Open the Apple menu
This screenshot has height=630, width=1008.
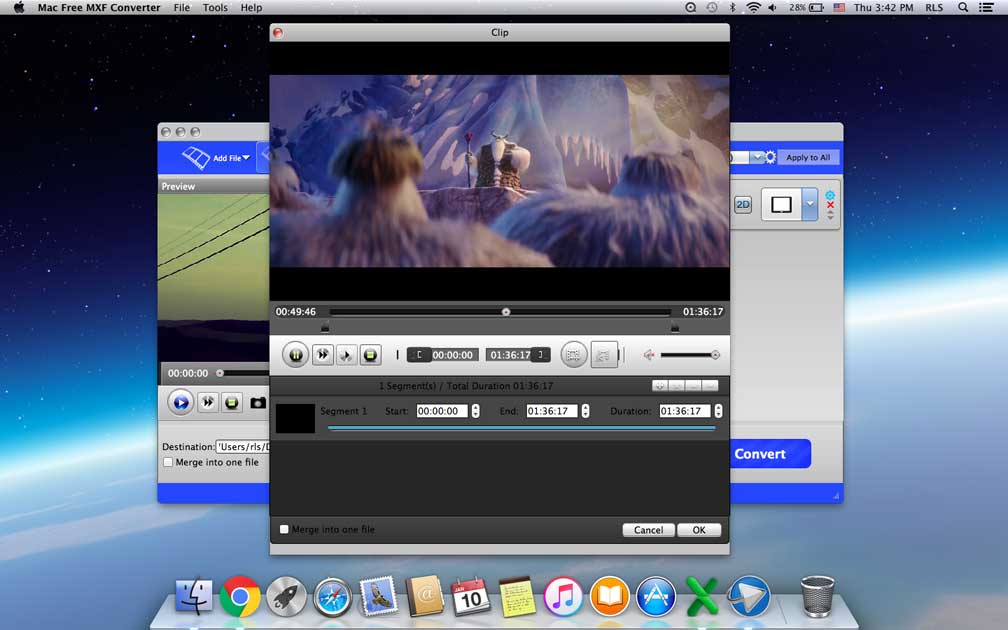[x=19, y=8]
